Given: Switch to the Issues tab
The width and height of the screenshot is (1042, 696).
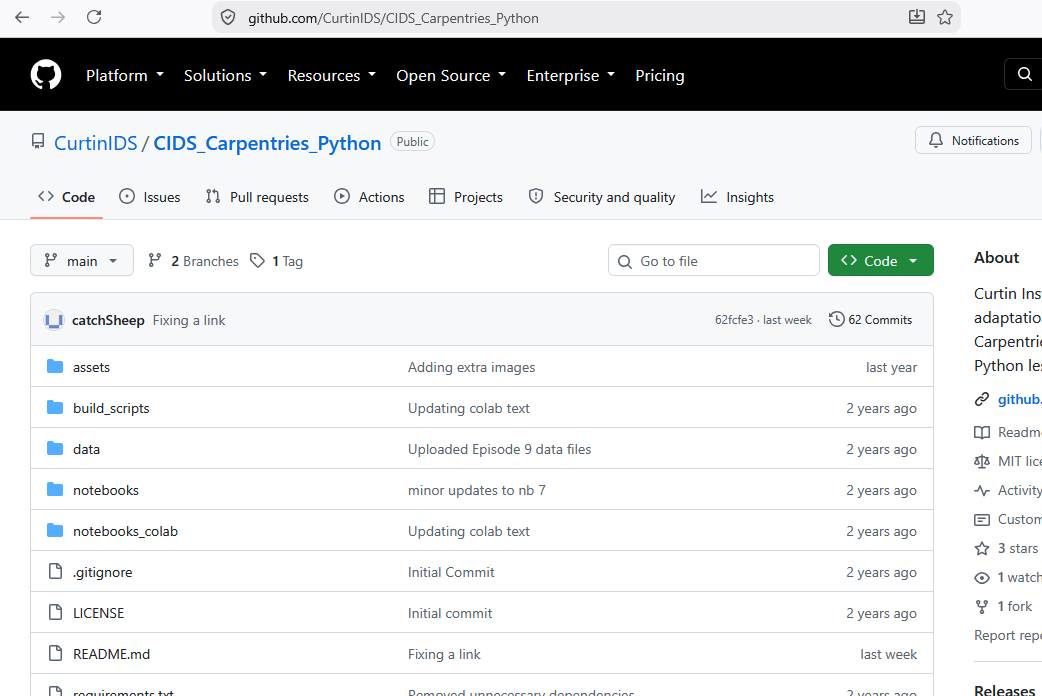Looking at the screenshot, I should 150,197.
